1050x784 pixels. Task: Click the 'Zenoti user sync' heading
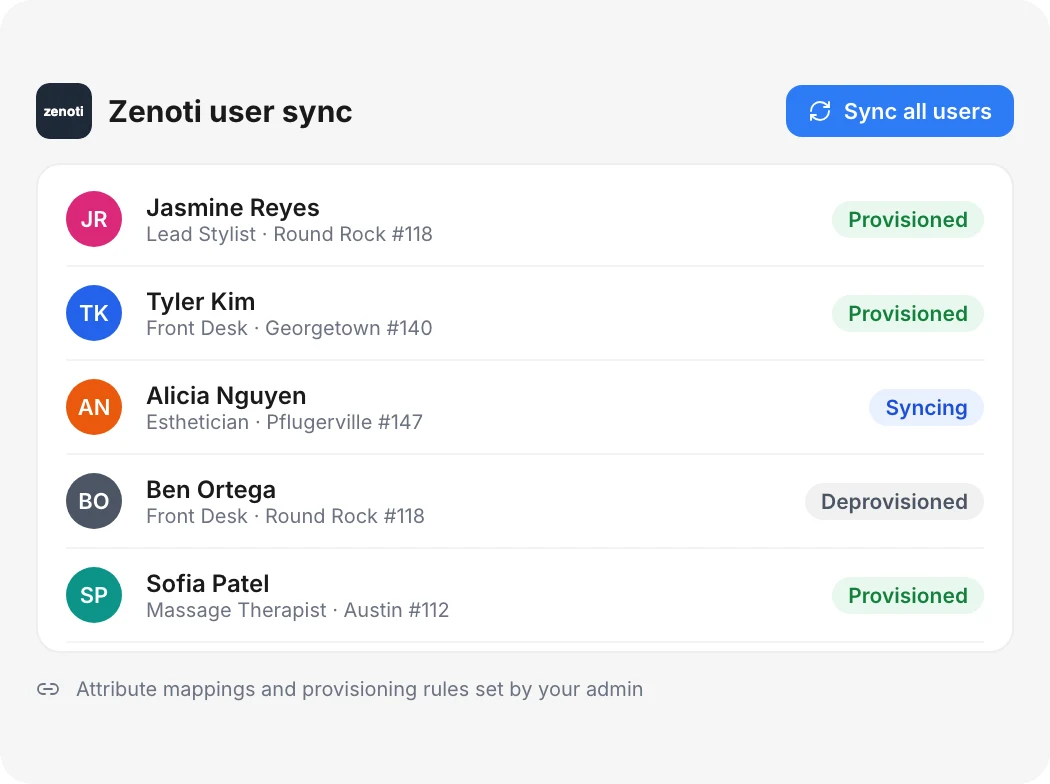tap(230, 111)
